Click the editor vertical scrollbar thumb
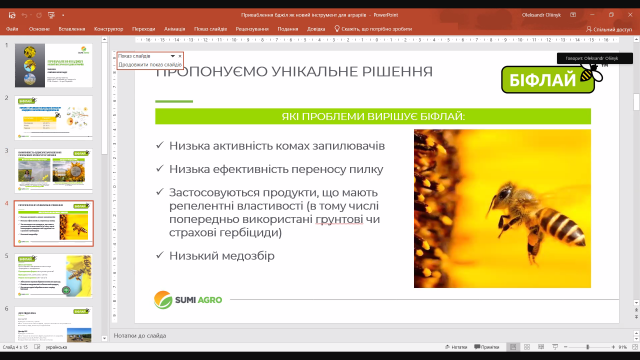This screenshot has width=640, height=360. (636, 102)
